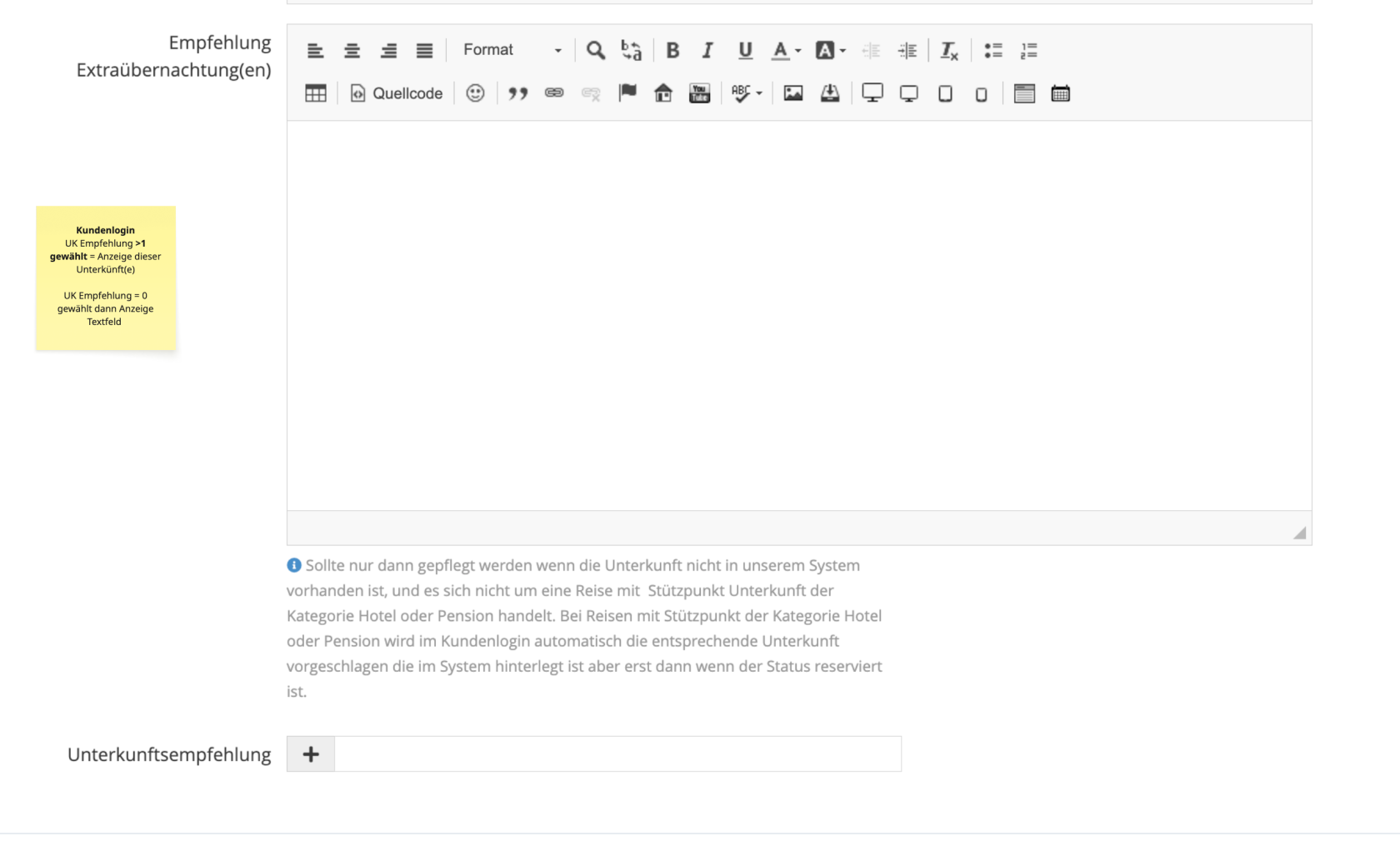Click the house icon in toolbar
Screen dimensions: 1400x846
coord(663,93)
